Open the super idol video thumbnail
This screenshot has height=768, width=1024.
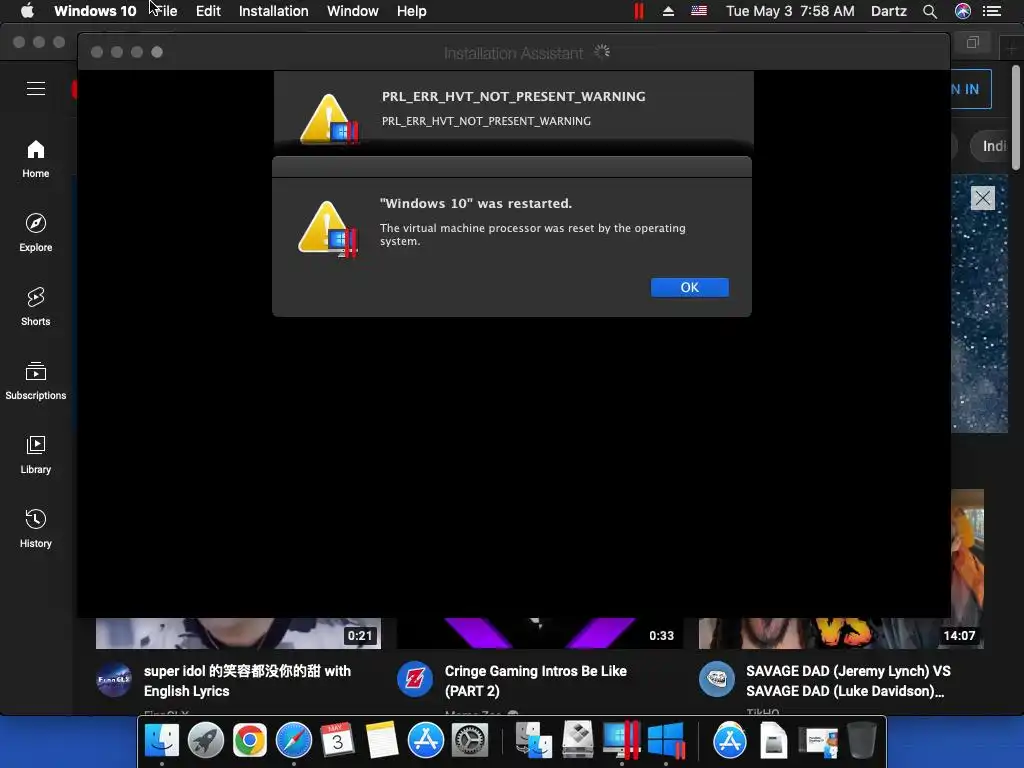tap(238, 633)
